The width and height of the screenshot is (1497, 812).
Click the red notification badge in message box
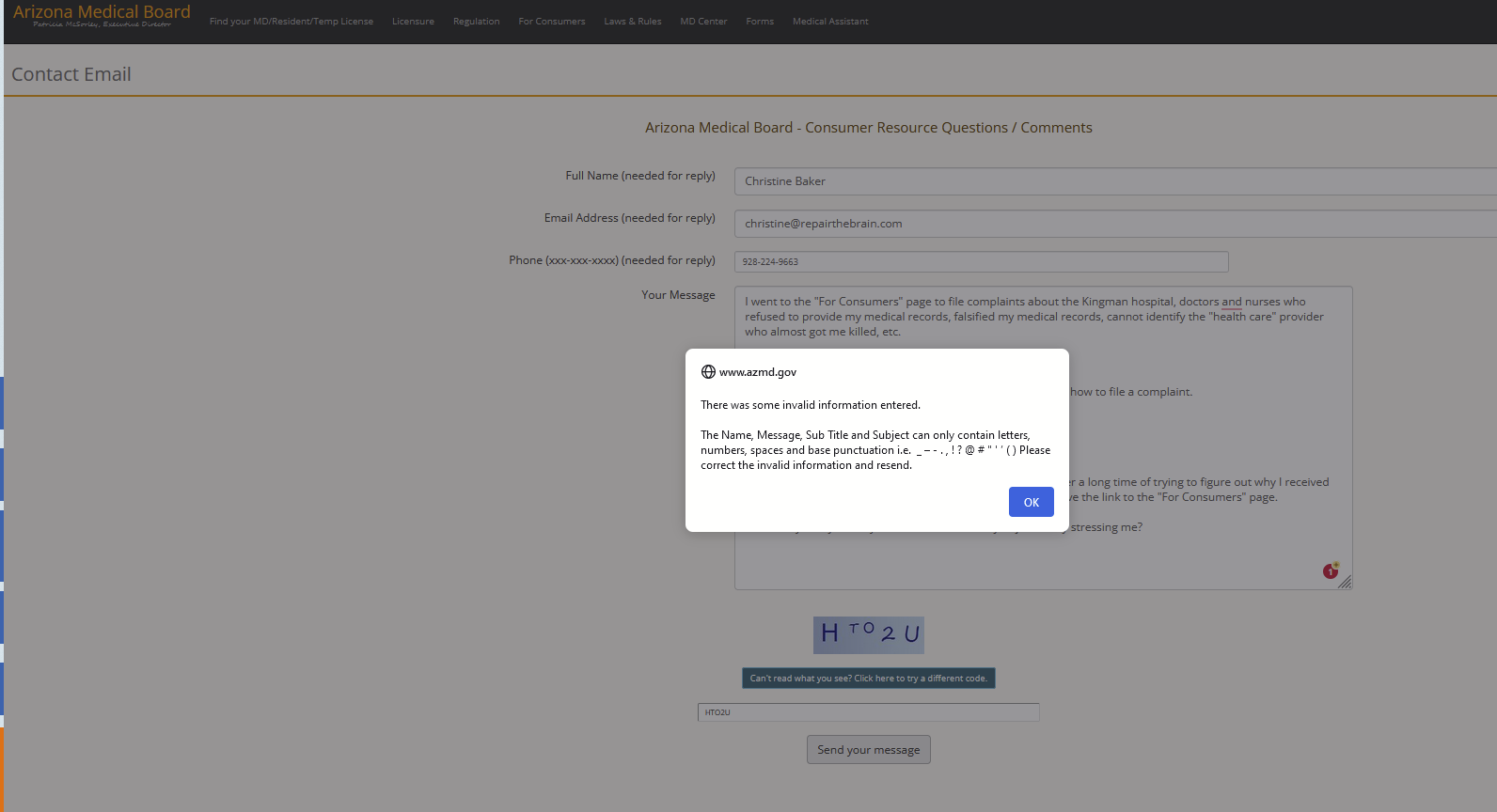click(1330, 570)
